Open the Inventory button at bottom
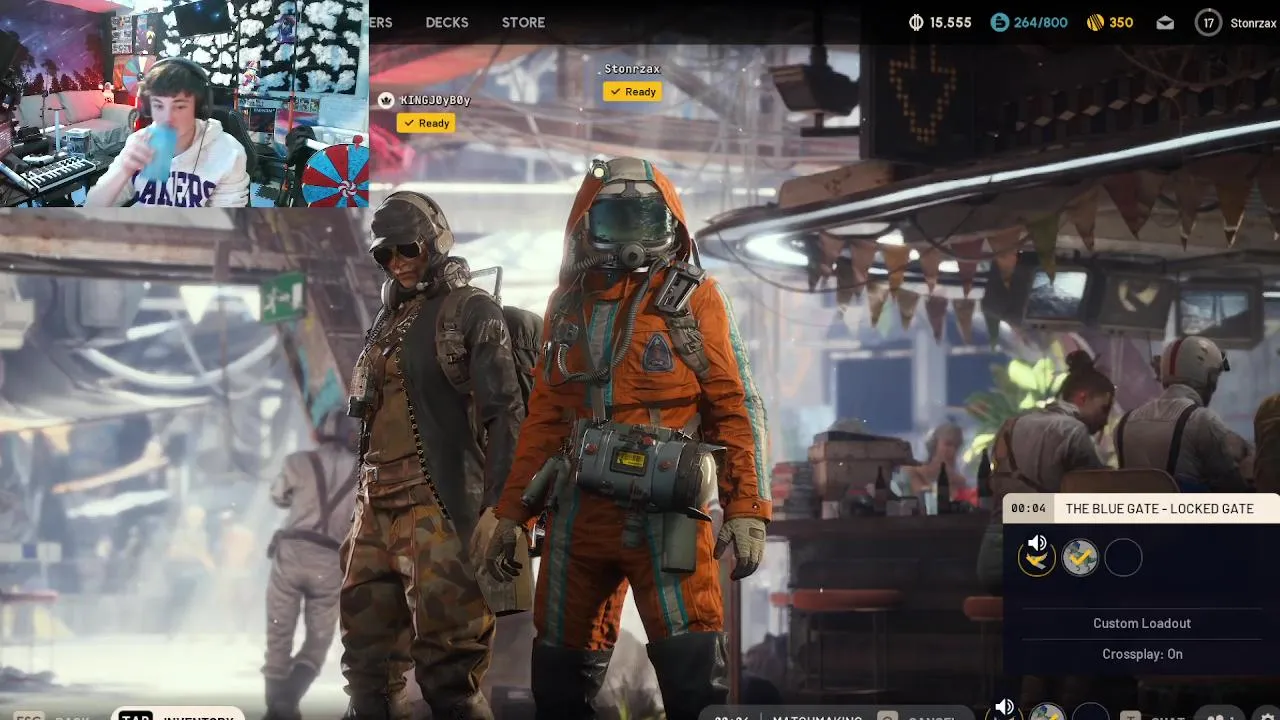The height and width of the screenshot is (720, 1280). pos(178,714)
